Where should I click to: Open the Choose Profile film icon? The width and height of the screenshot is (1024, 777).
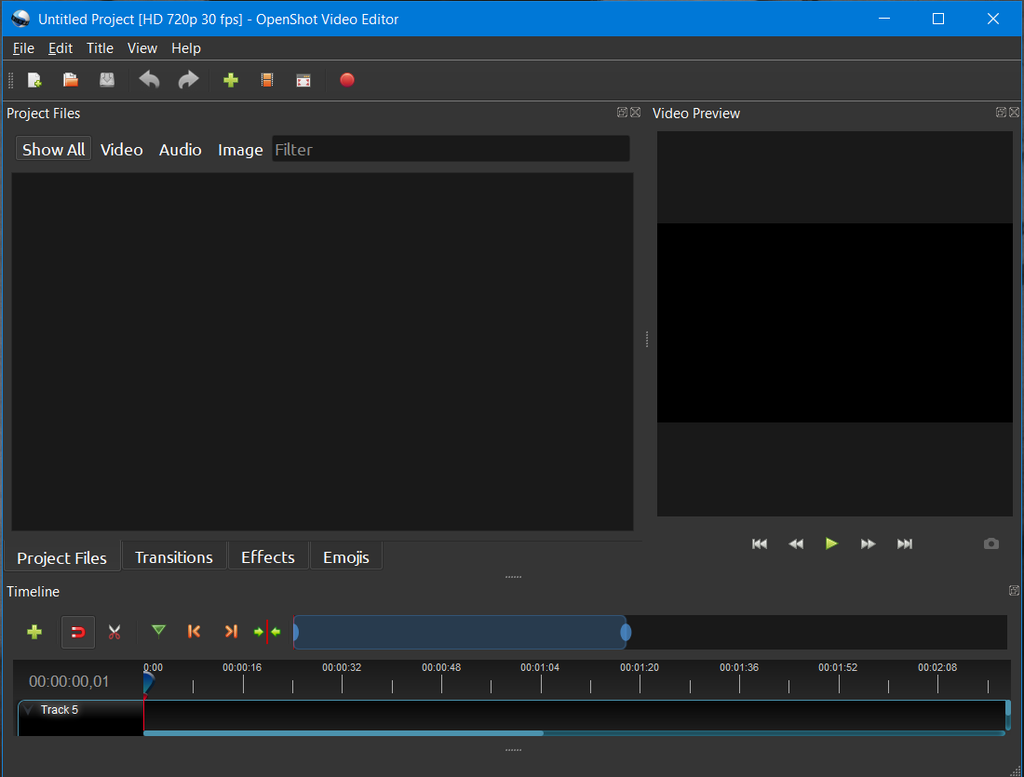pyautogui.click(x=266, y=80)
